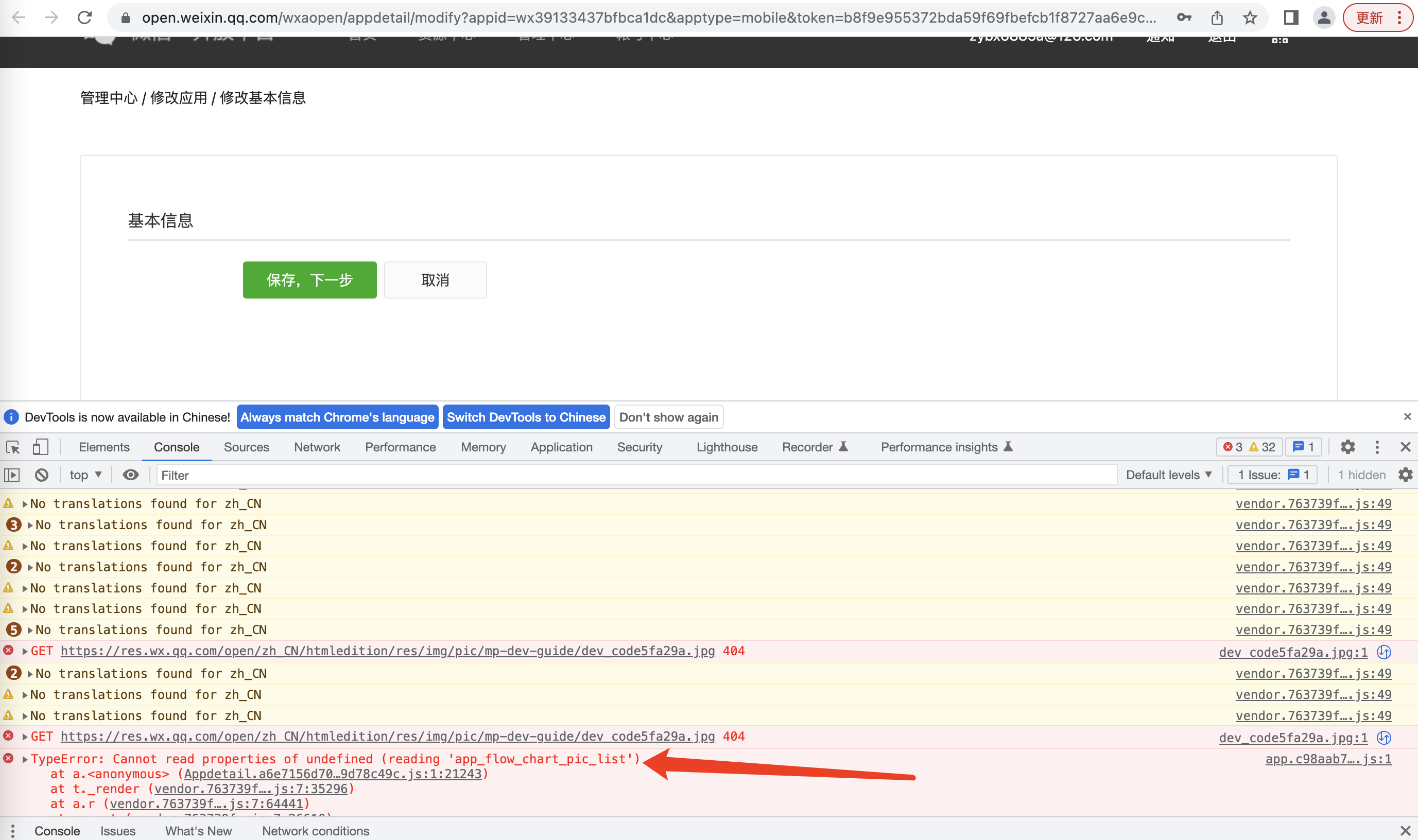
Task: Show the console sidebar panel toggle
Action: 12,475
